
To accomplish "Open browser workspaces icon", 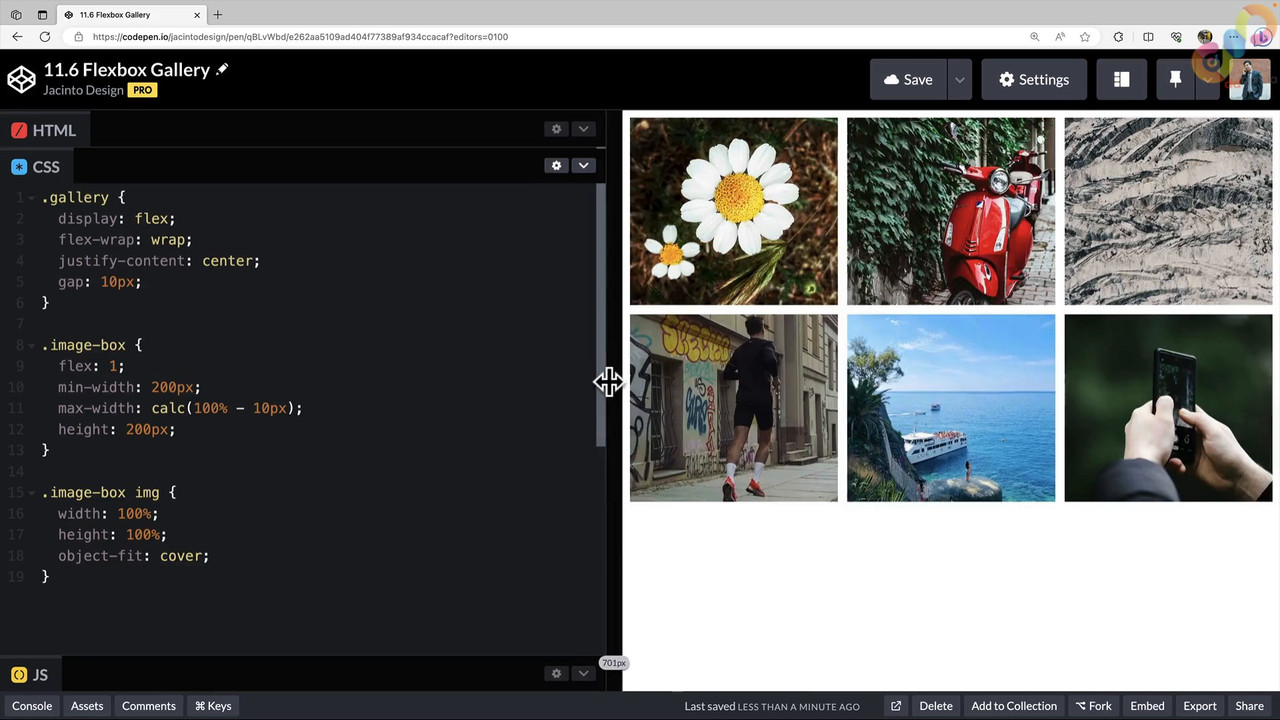I will pyautogui.click(x=16, y=15).
